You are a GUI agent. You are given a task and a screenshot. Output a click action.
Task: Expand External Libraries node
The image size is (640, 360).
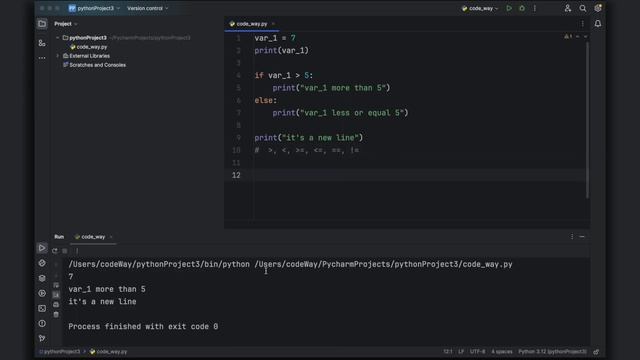[x=58, y=56]
